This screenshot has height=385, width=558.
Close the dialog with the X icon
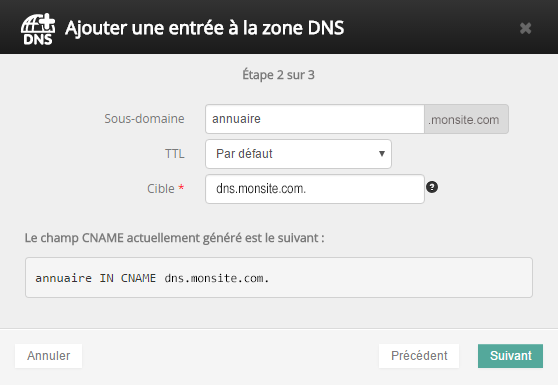point(525,28)
